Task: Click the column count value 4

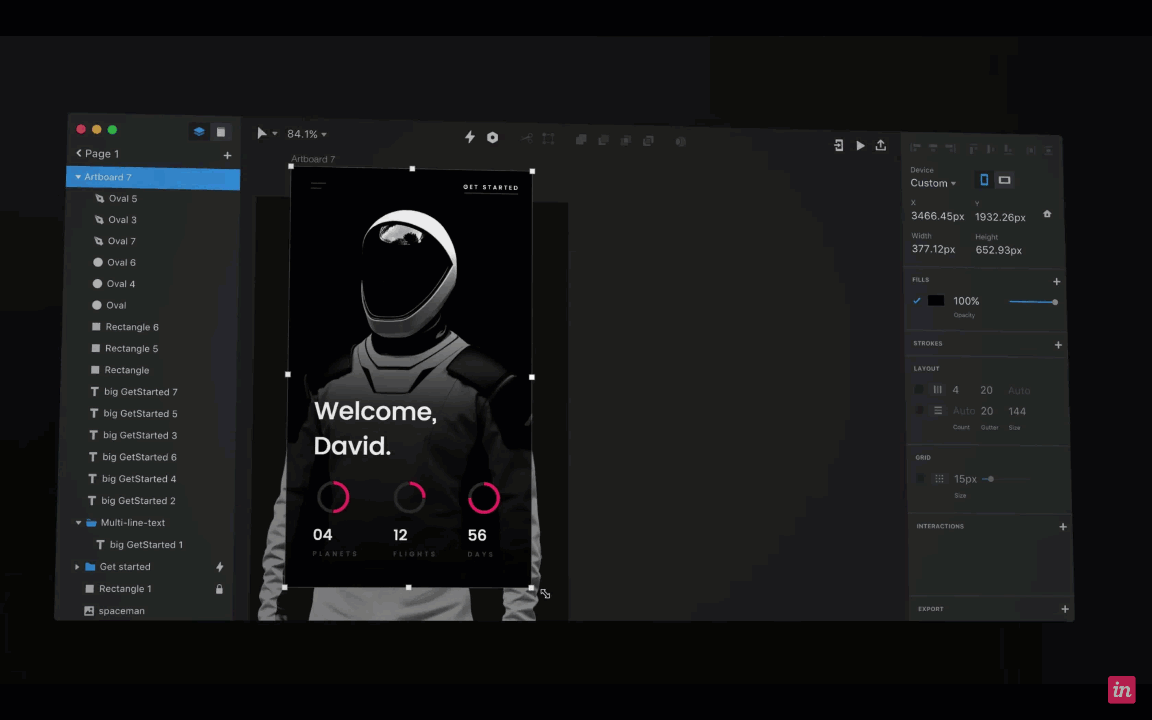Action: pyautogui.click(x=955, y=390)
